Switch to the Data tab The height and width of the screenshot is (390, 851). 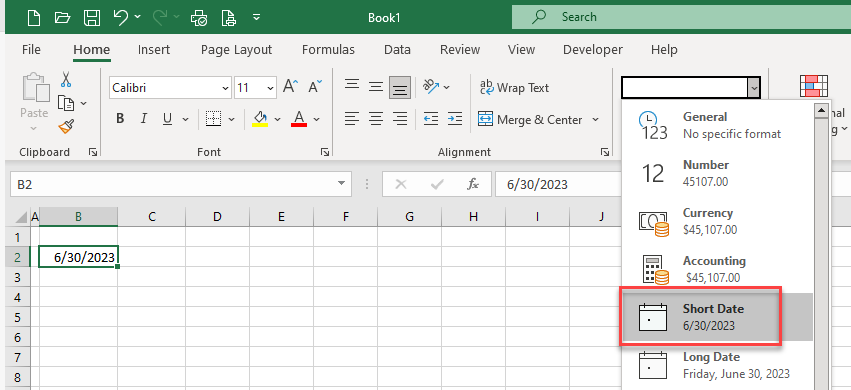click(x=397, y=49)
